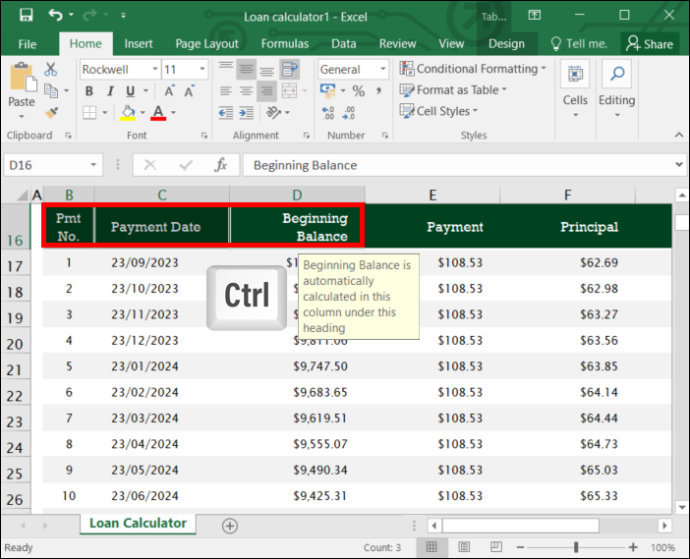The image size is (690, 559).
Task: Open the Page Layout tab
Action: click(x=207, y=44)
